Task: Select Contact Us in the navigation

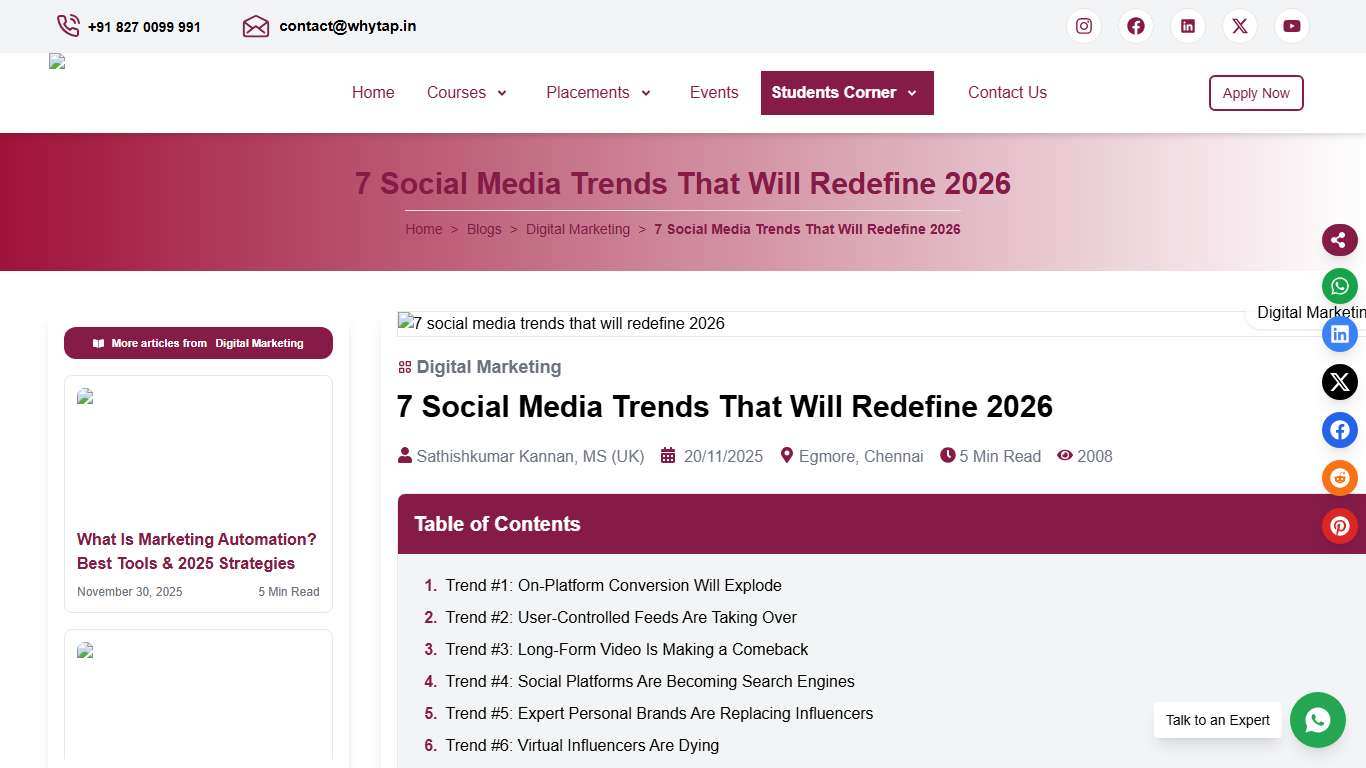Action: 1007,92
